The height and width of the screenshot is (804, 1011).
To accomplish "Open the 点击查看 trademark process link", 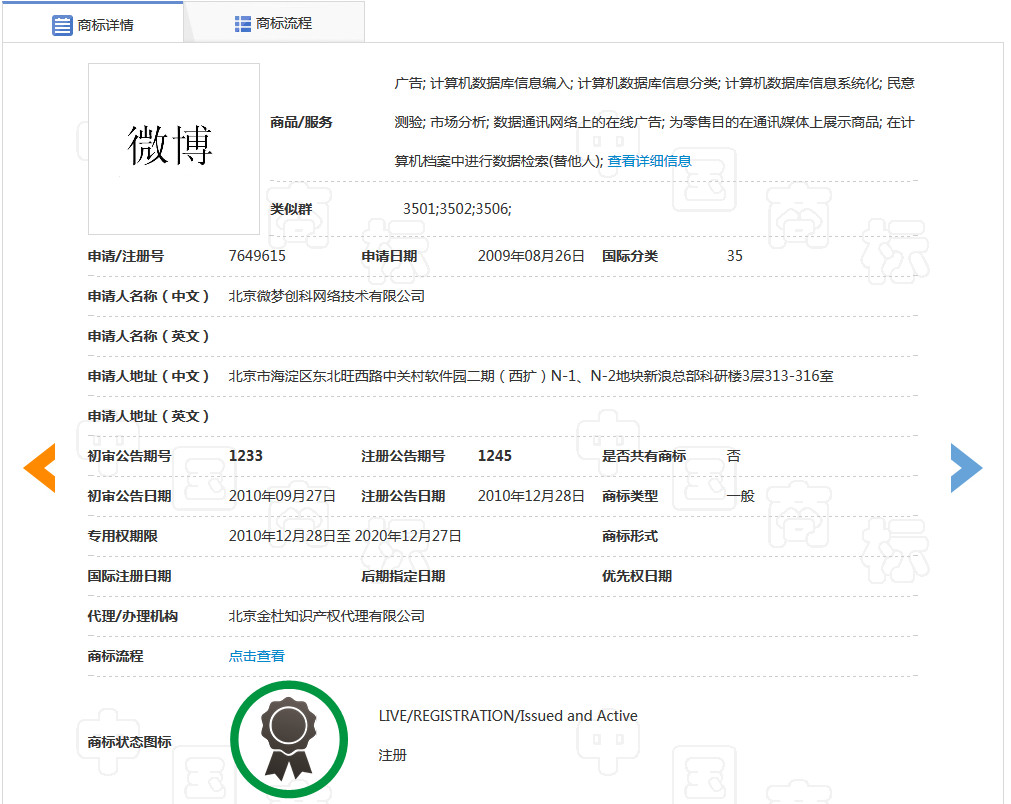I will tap(257, 656).
